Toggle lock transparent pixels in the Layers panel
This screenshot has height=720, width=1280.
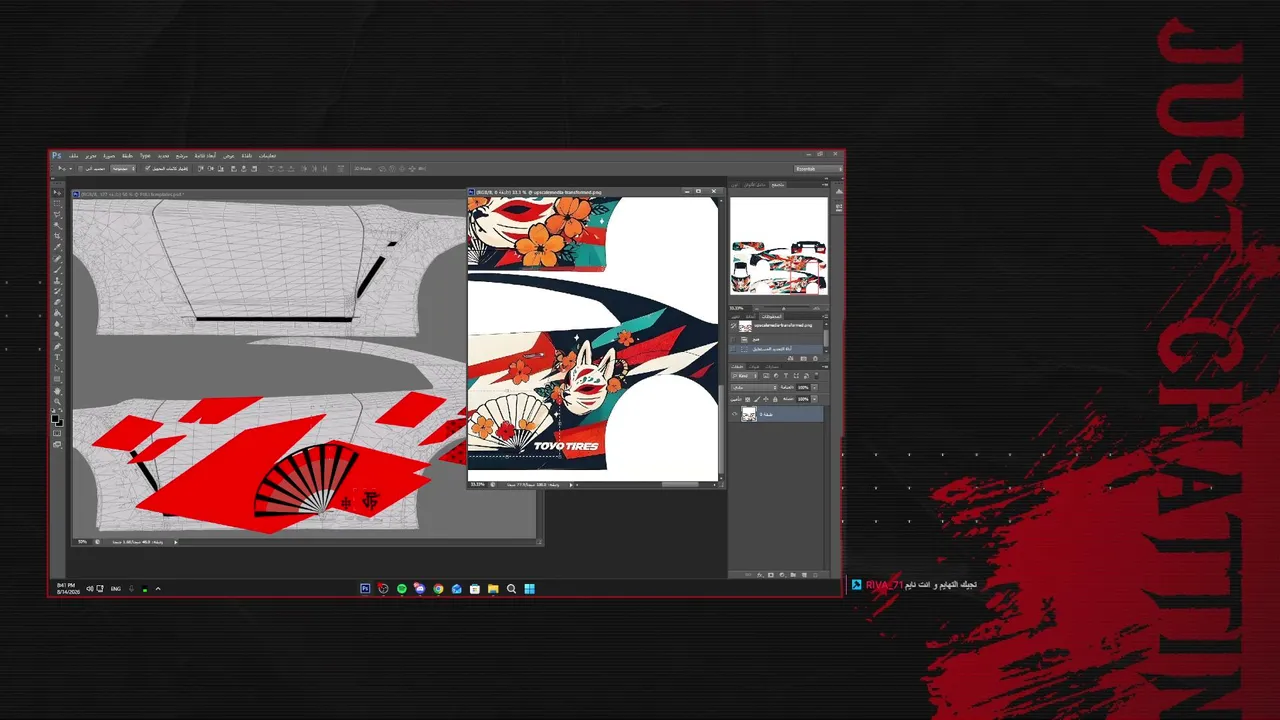click(x=748, y=399)
